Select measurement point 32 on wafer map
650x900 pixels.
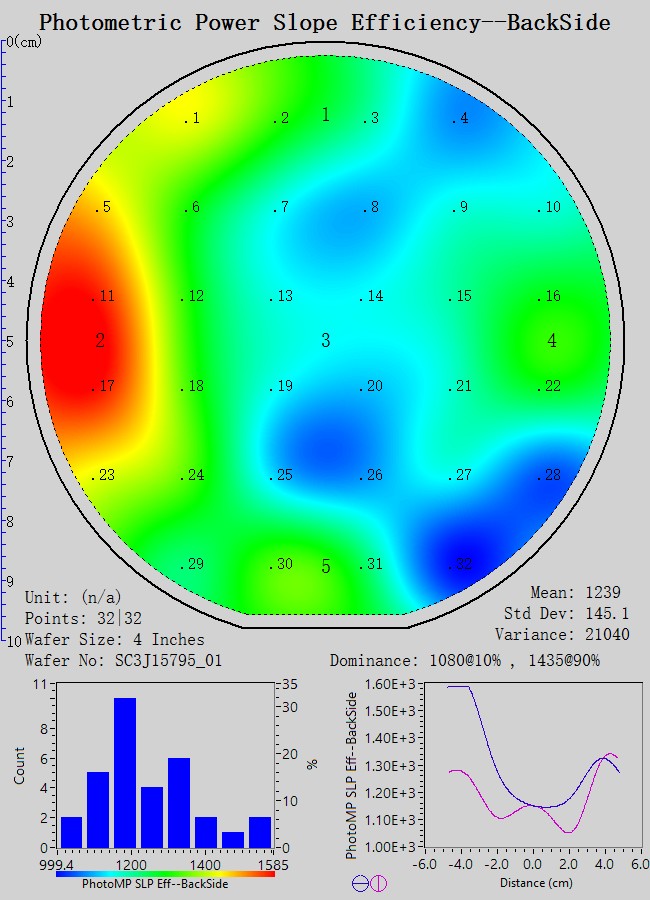460,565
